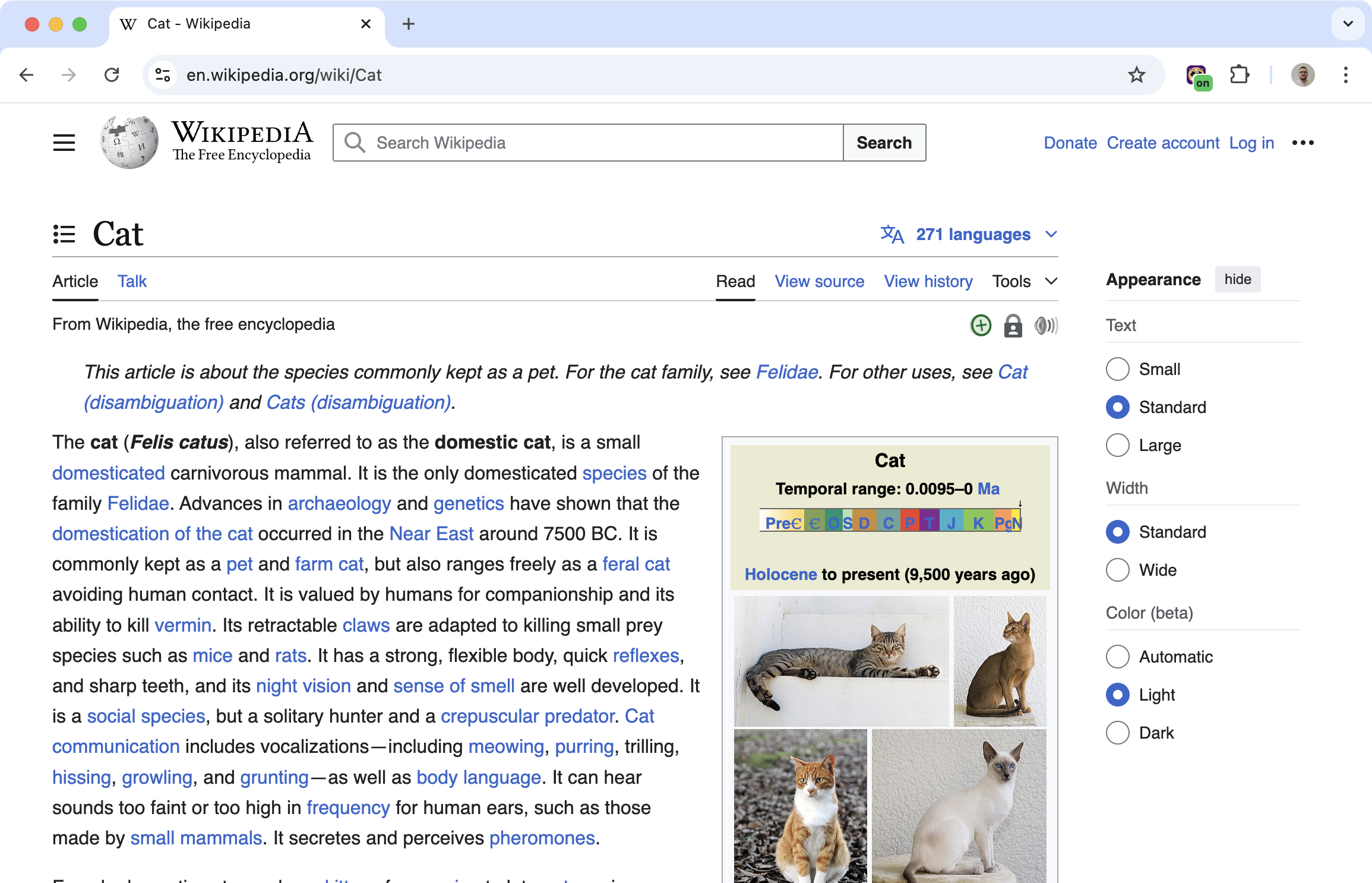Image resolution: width=1372 pixels, height=883 pixels.
Task: Play the spoken article speaker icon
Action: coord(1045,325)
